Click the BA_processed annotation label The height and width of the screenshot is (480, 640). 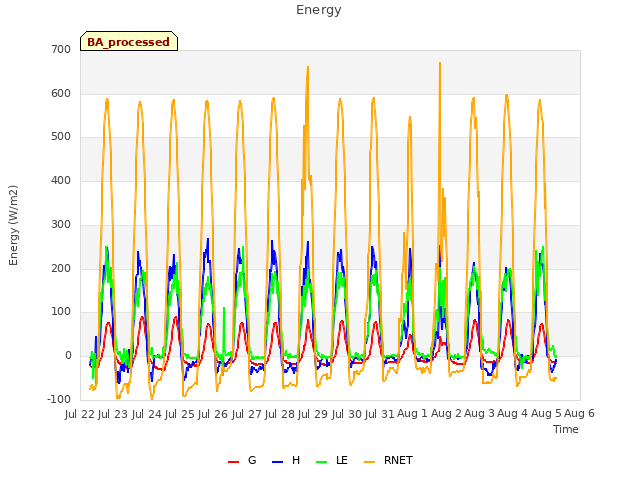[x=129, y=41]
